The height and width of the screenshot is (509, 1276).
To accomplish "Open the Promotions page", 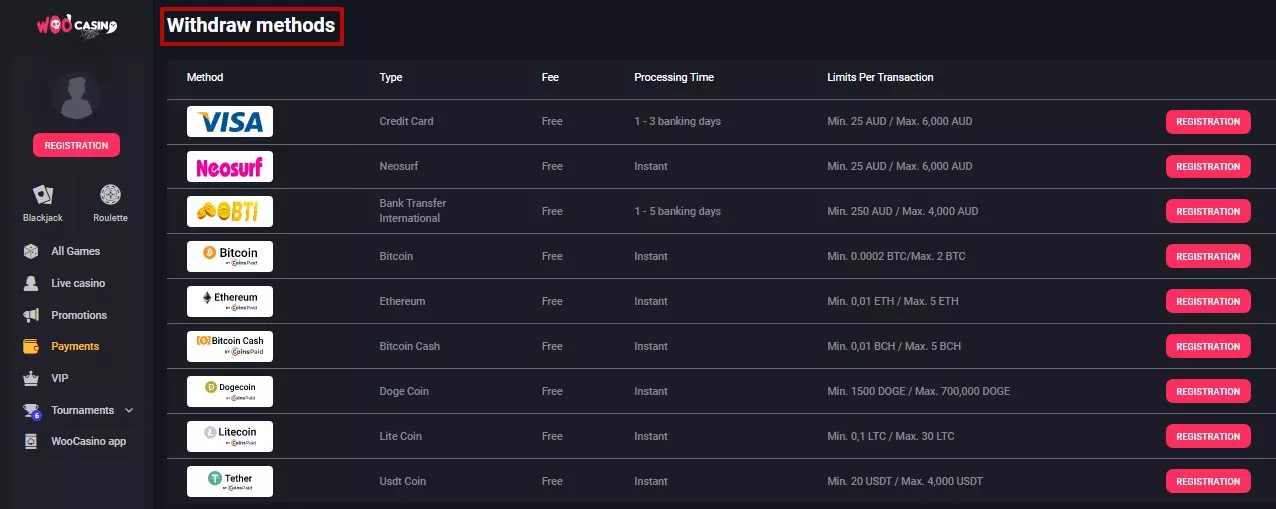I will 79,315.
